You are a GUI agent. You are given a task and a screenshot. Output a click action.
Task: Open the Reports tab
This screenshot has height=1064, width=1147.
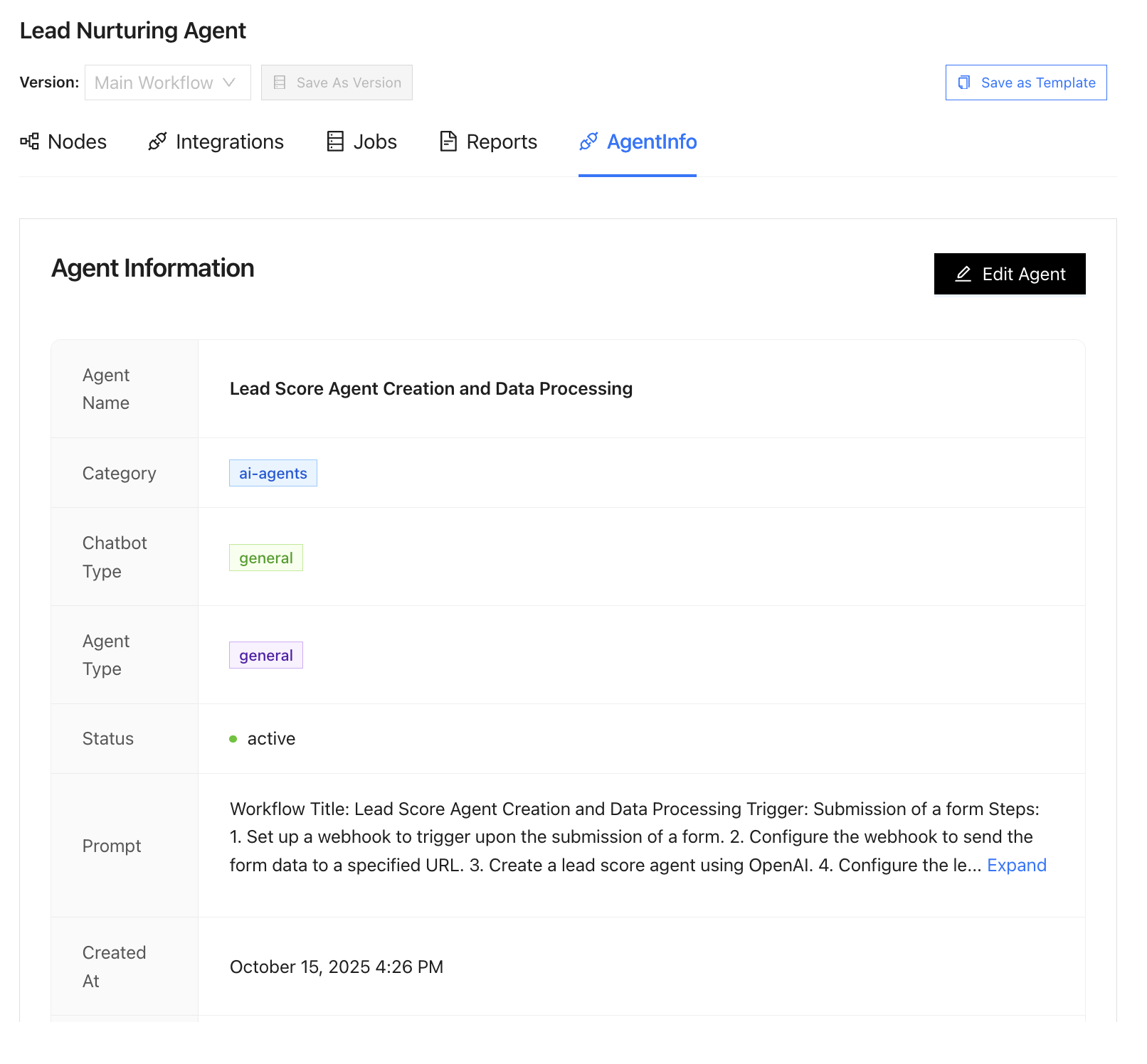tap(502, 142)
